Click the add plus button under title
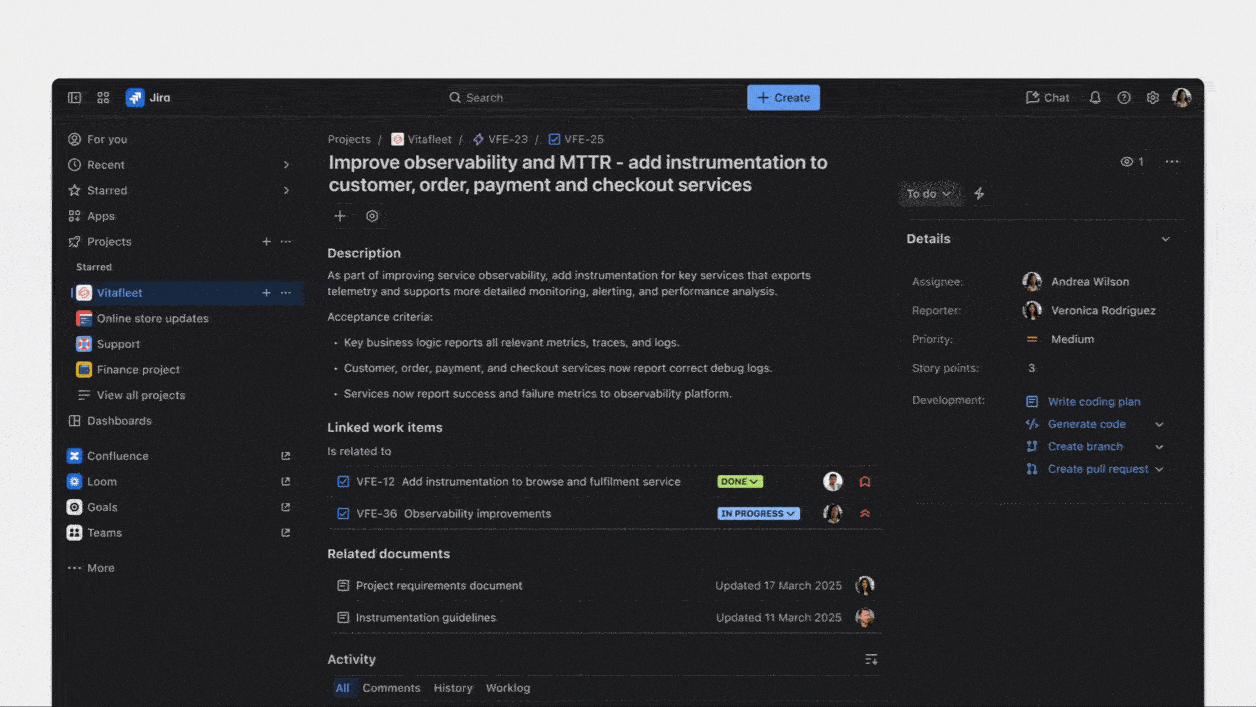Image resolution: width=1256 pixels, height=707 pixels. click(340, 216)
